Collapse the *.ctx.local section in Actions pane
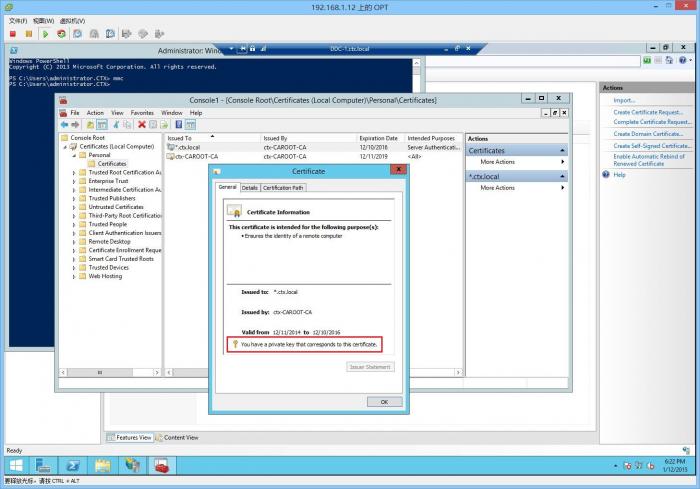 pyautogui.click(x=562, y=177)
